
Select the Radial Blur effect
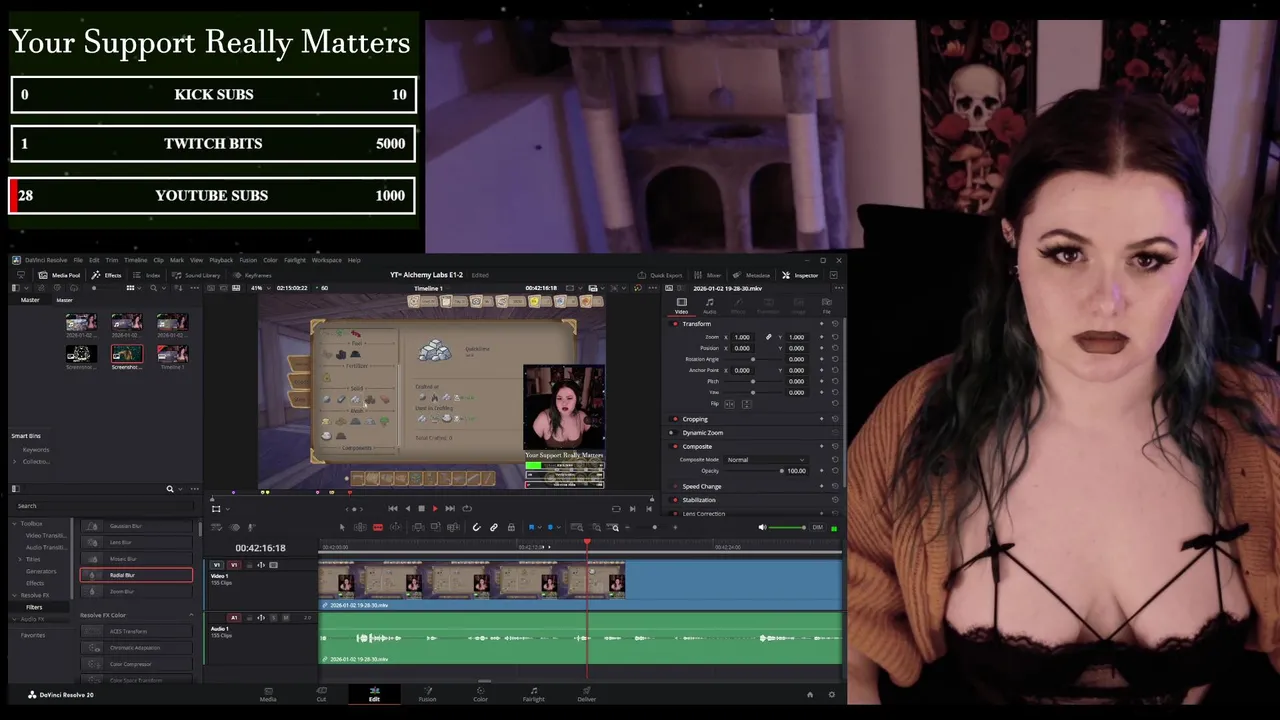(136, 575)
